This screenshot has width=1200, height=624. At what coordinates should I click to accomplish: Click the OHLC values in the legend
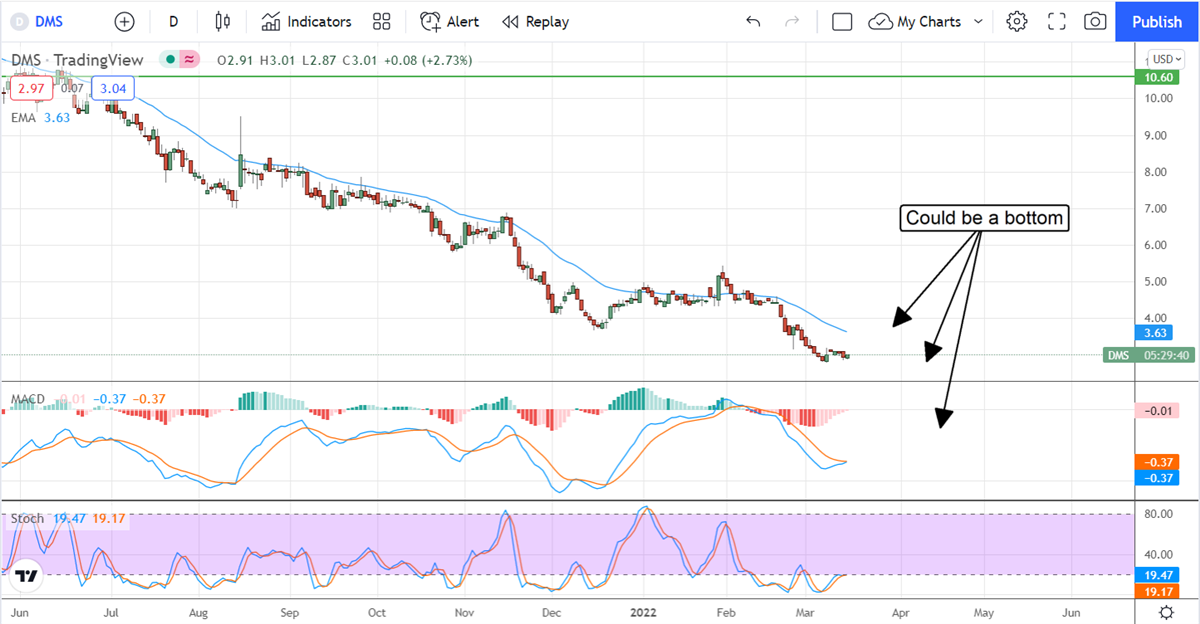click(345, 60)
